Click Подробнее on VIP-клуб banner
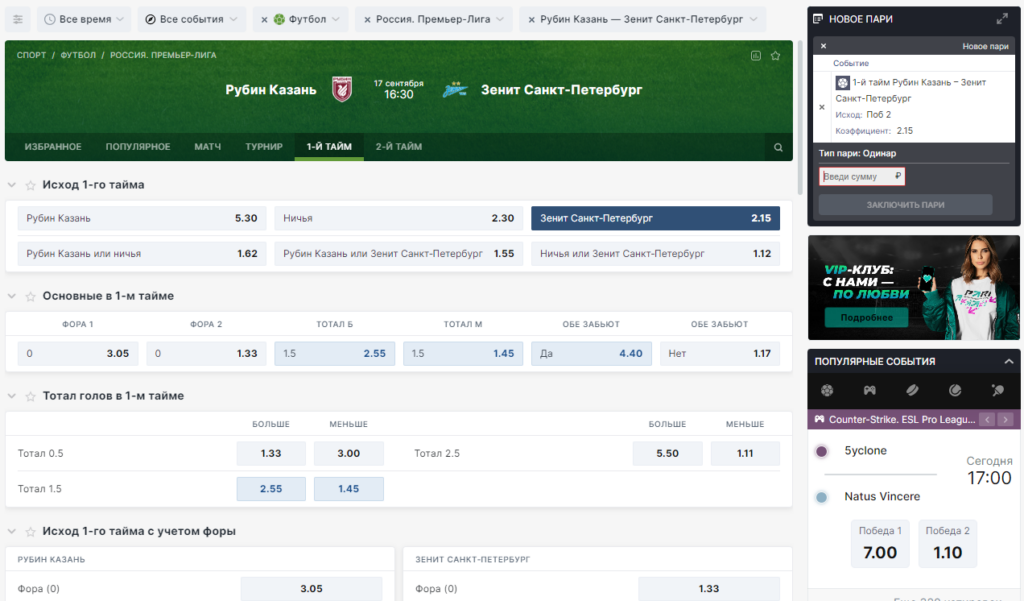 (x=866, y=317)
